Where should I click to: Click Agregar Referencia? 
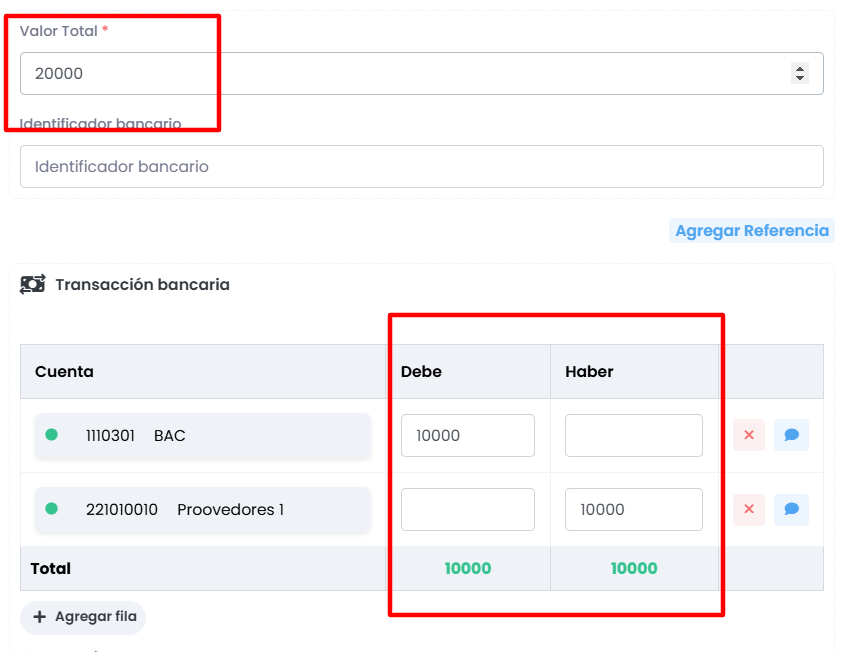(x=751, y=231)
